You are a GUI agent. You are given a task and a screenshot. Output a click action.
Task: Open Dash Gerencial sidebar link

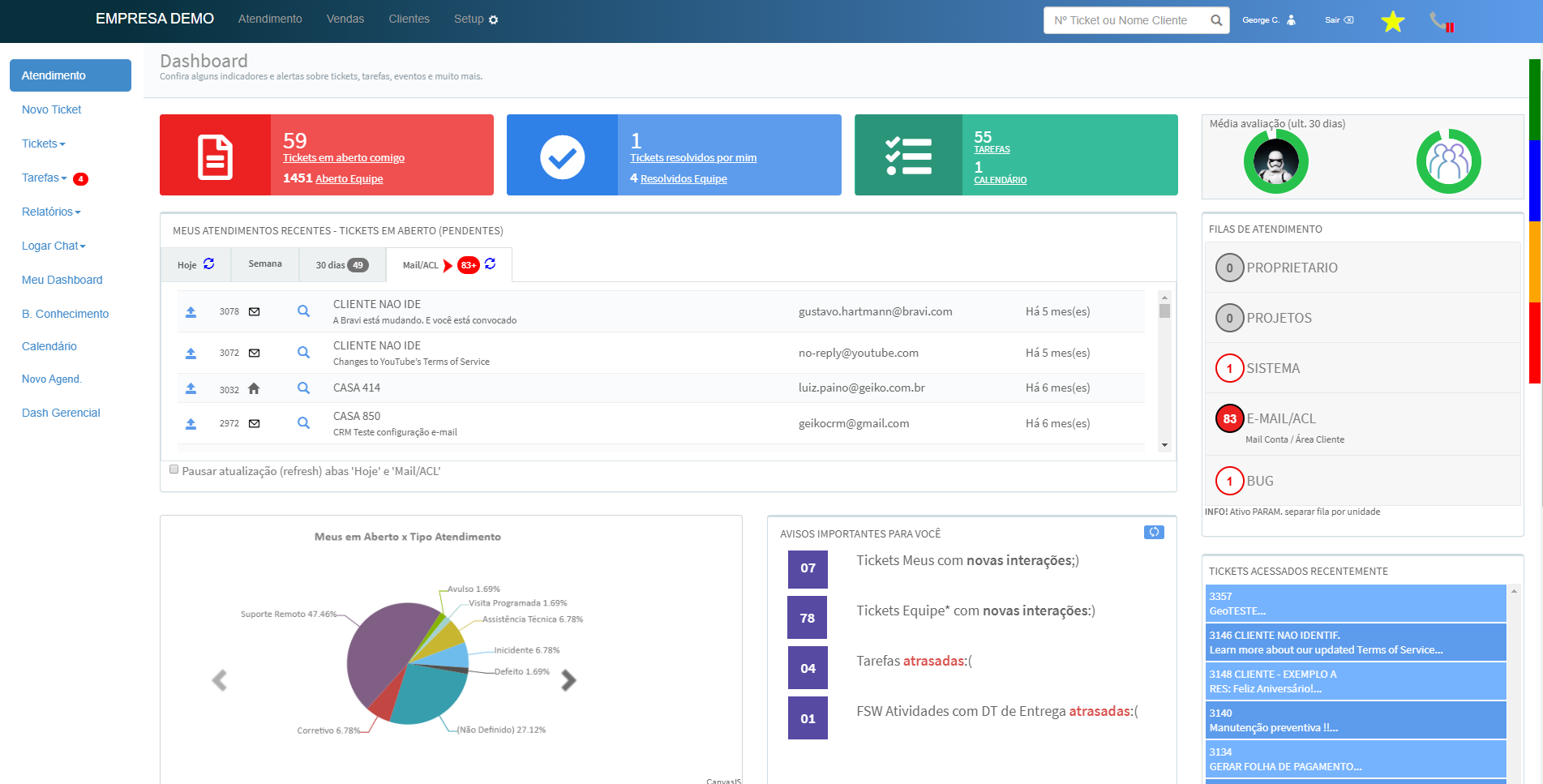(x=61, y=413)
